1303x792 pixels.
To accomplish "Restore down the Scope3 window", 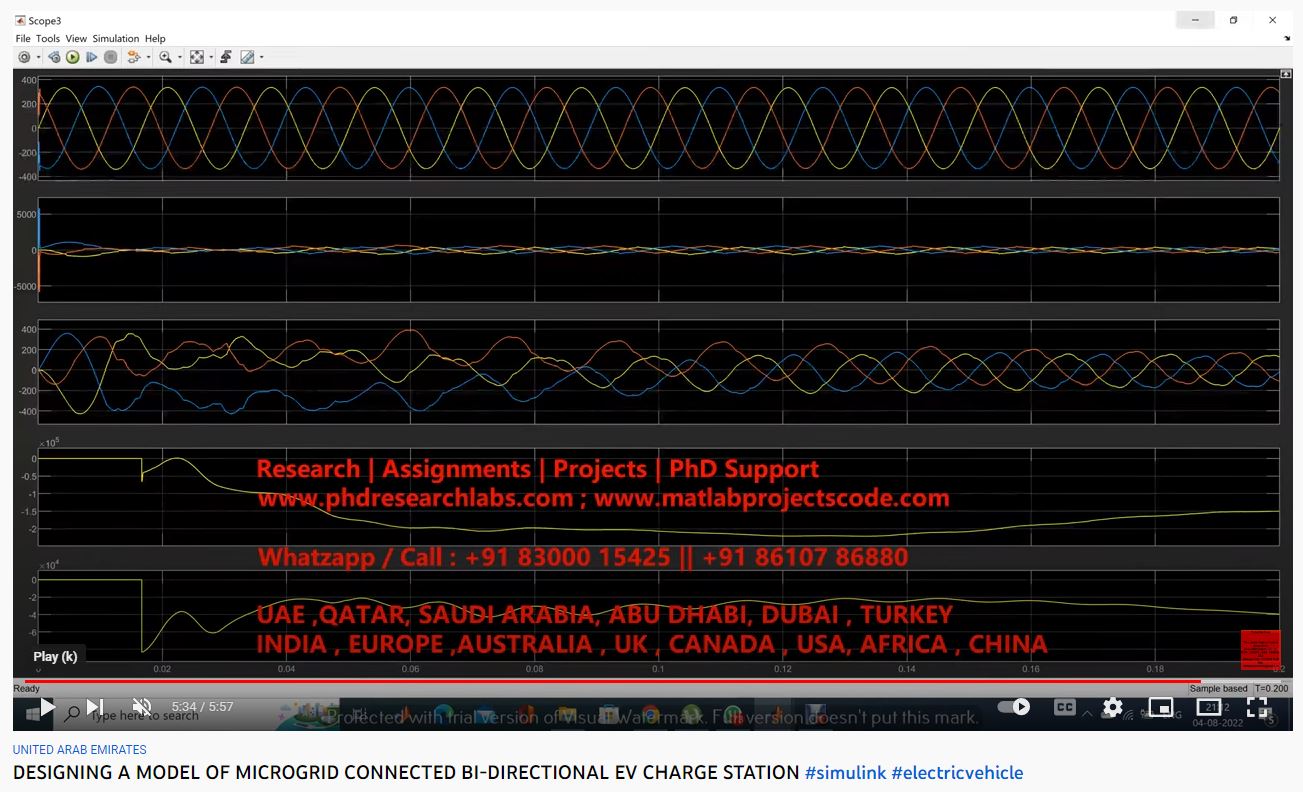I will coord(1233,20).
